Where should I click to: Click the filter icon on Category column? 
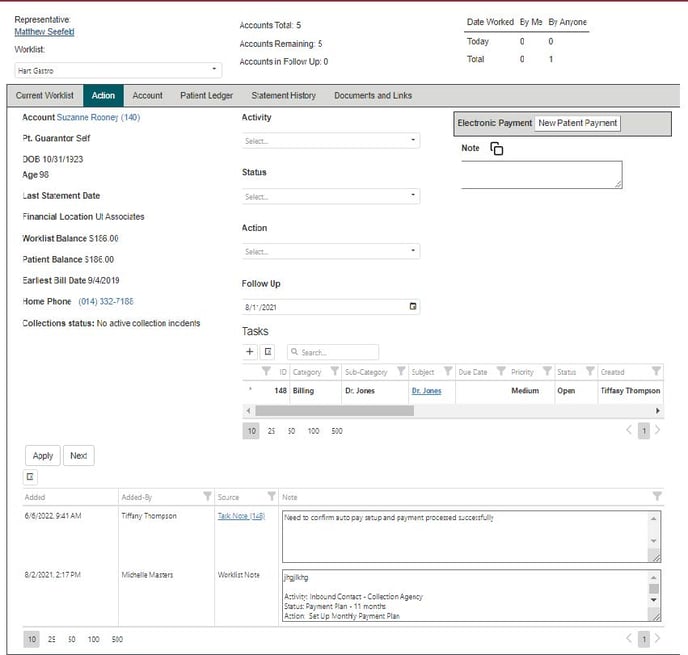point(334,372)
